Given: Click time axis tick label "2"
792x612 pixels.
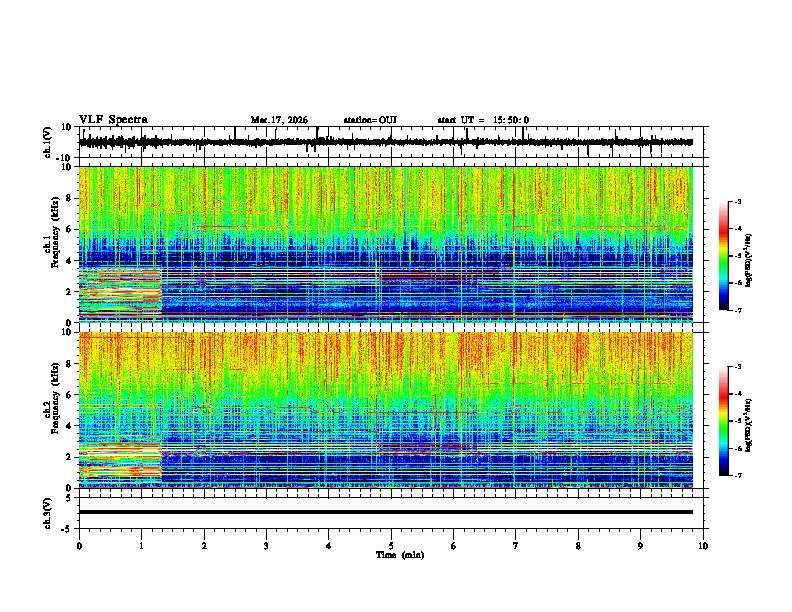Looking at the screenshot, I should point(204,546).
